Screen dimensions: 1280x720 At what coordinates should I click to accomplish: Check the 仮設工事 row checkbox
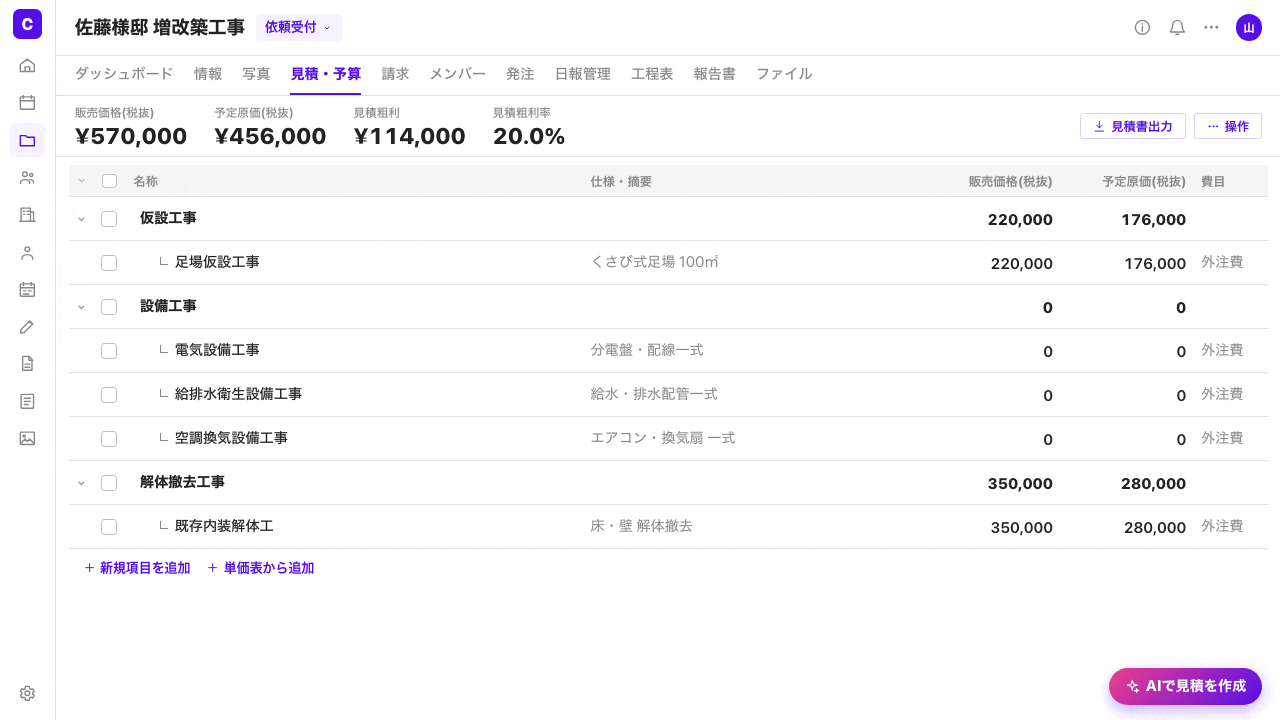pyautogui.click(x=109, y=219)
